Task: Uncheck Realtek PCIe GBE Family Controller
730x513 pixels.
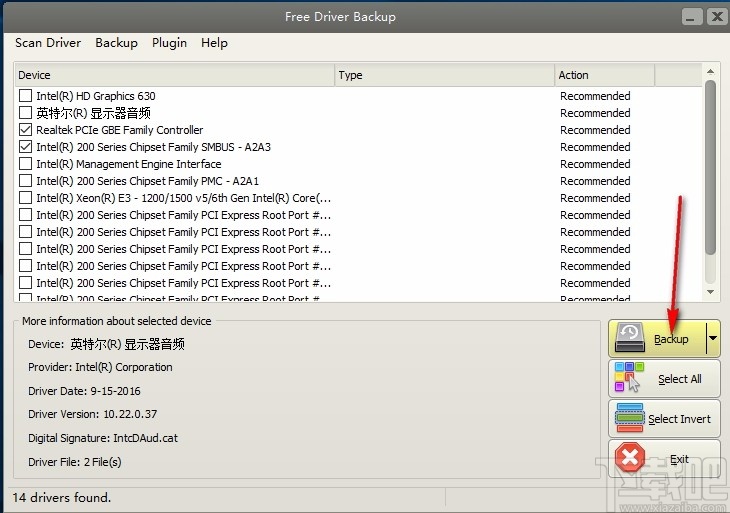Action: (25, 130)
